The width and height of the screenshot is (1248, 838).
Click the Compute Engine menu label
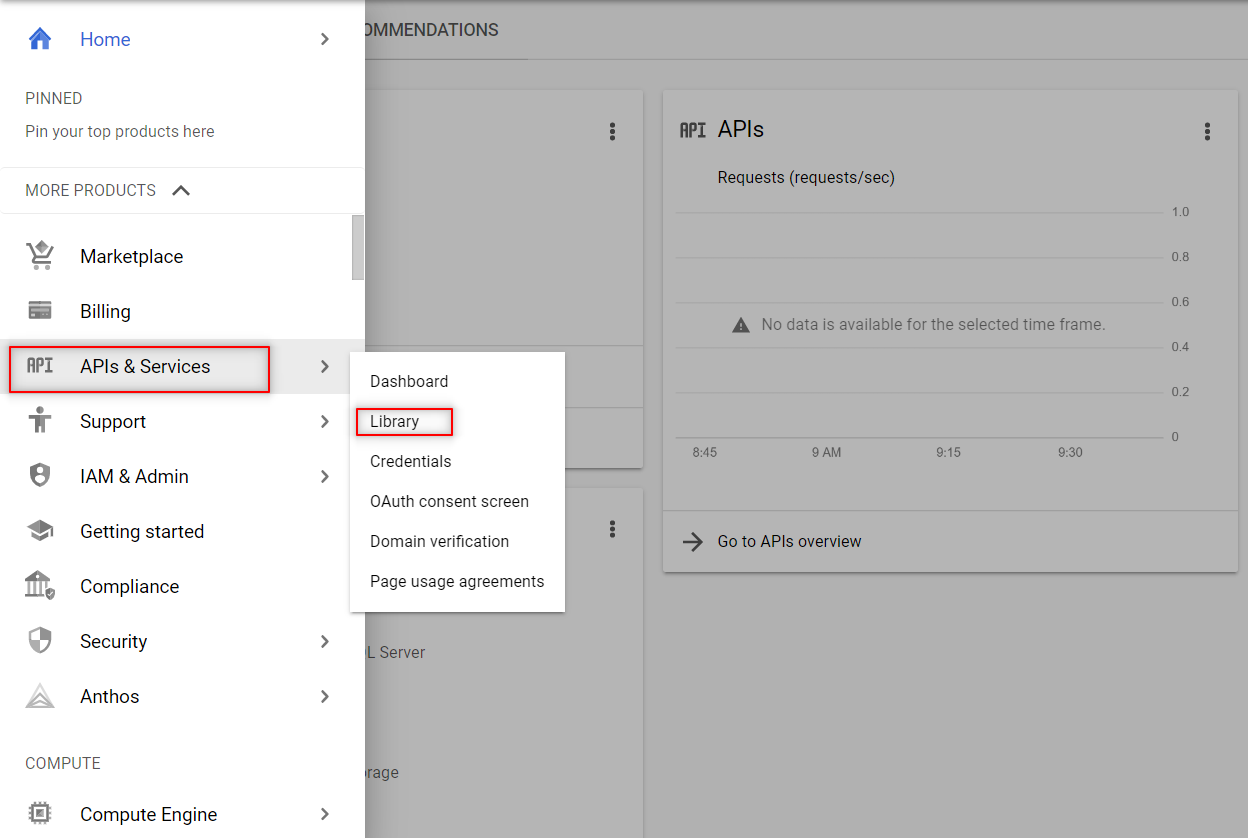coord(148,814)
